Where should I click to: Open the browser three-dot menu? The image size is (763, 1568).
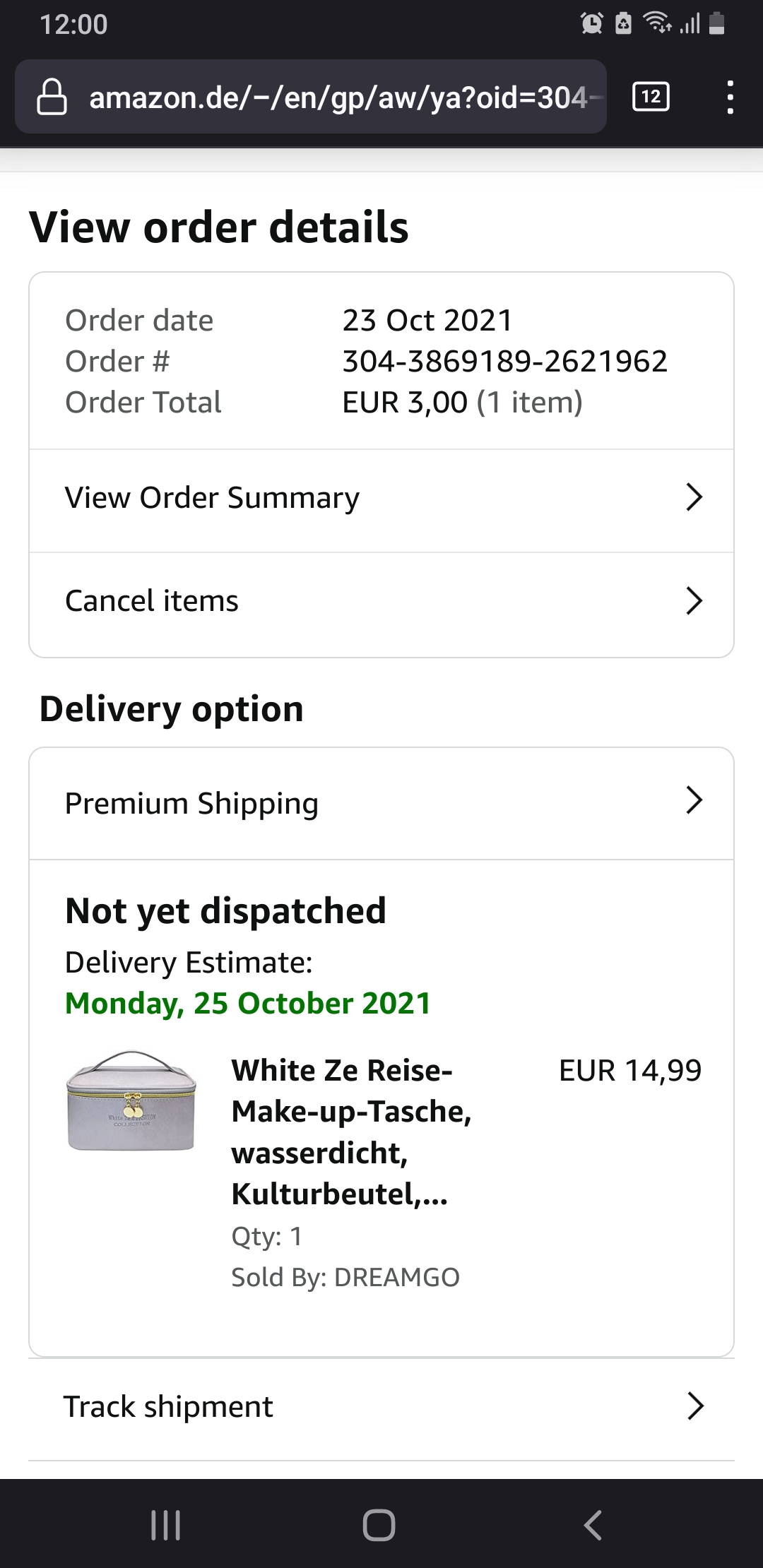[x=730, y=97]
